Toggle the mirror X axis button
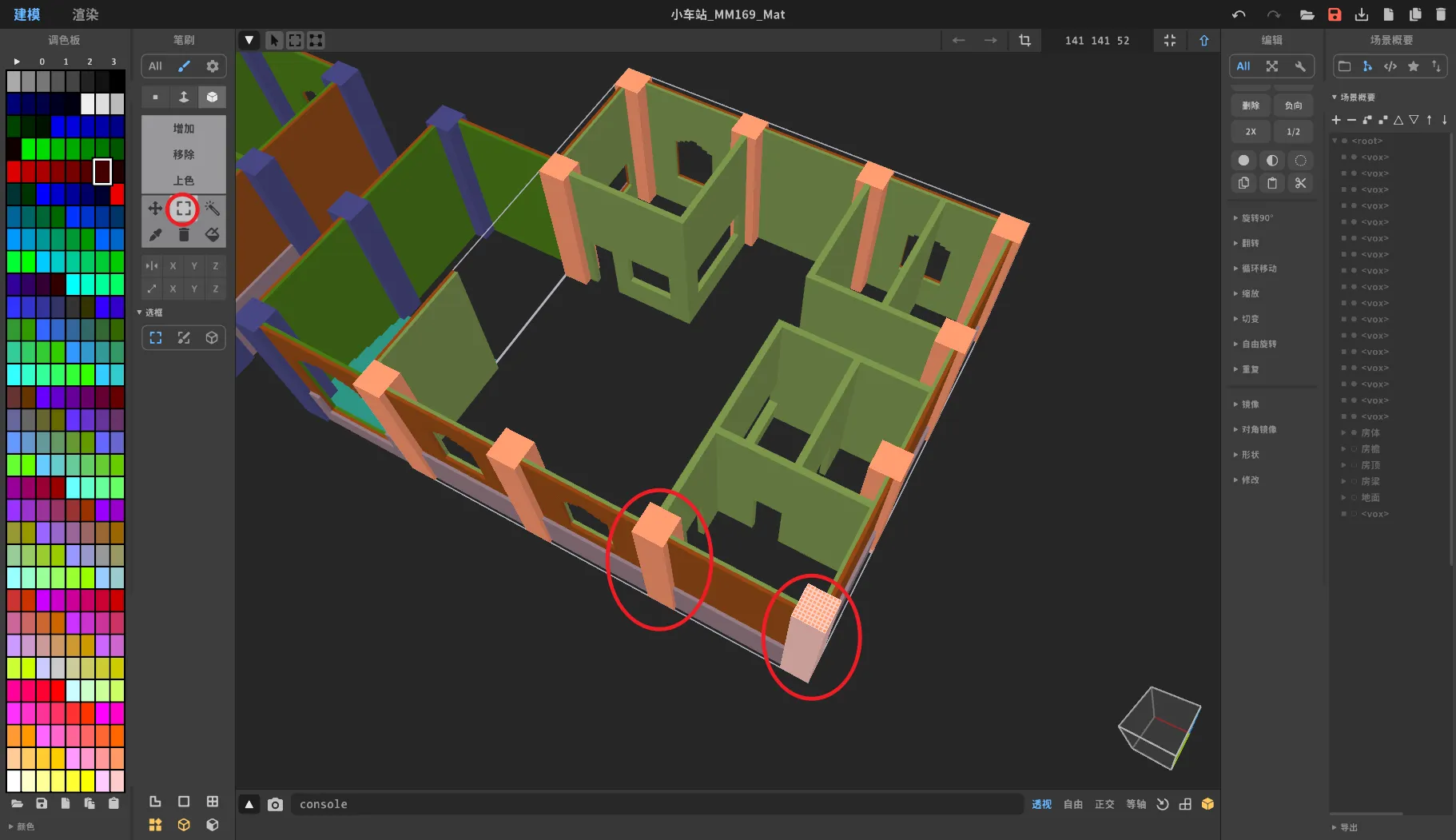Screen dimensions: 1456x840 [x=173, y=265]
